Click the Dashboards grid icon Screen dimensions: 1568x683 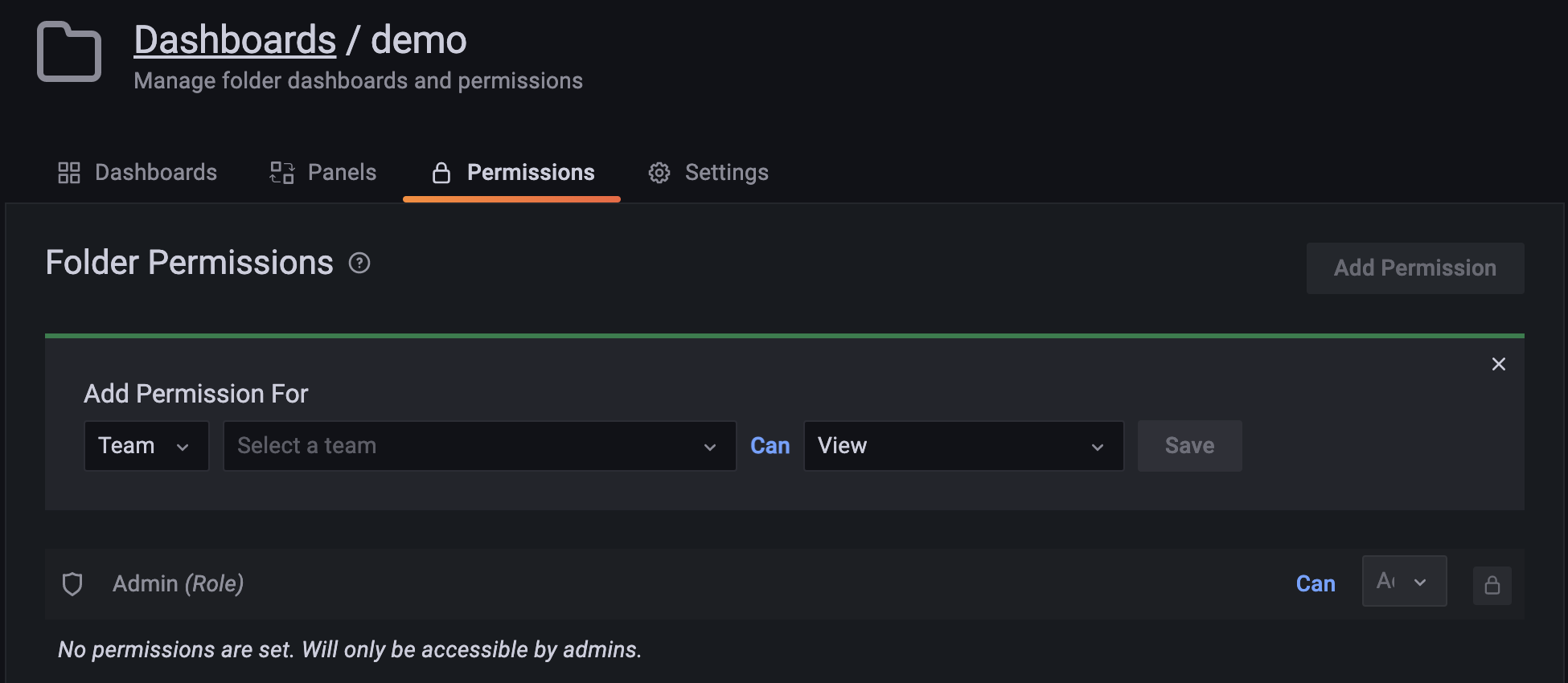(x=68, y=172)
